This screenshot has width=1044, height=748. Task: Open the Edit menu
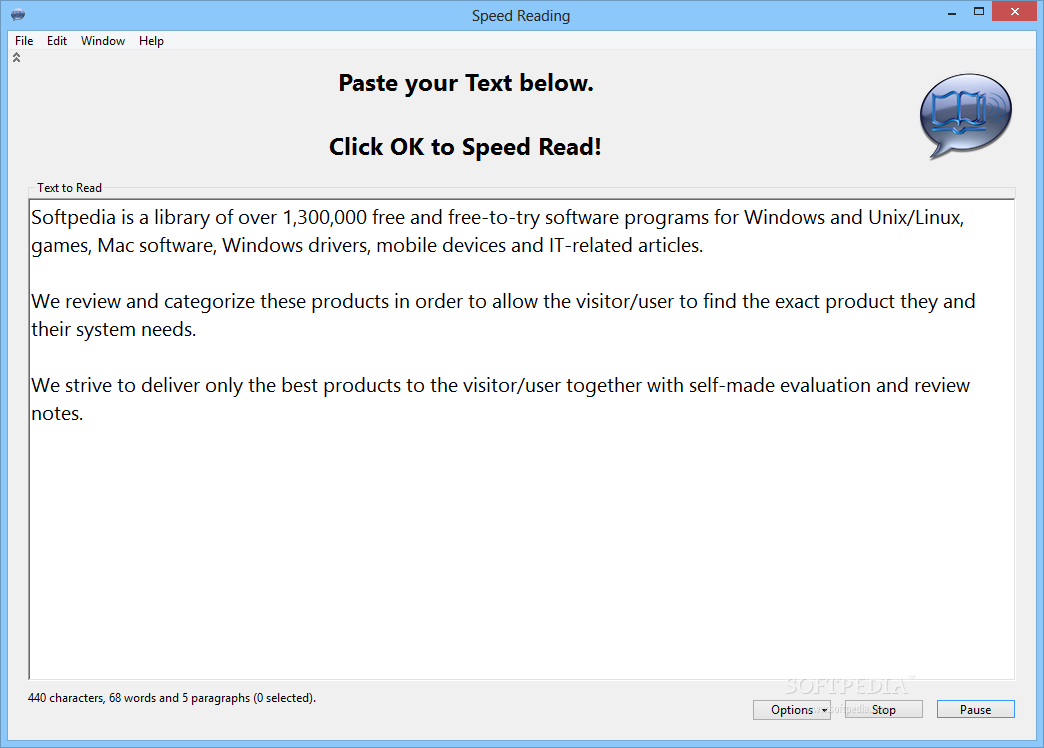[x=57, y=41]
